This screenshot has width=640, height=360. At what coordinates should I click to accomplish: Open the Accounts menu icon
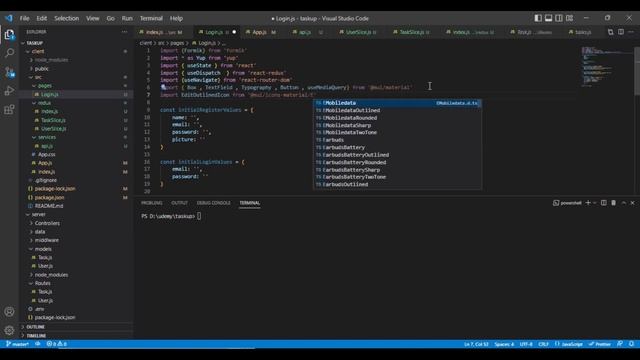(x=9, y=312)
